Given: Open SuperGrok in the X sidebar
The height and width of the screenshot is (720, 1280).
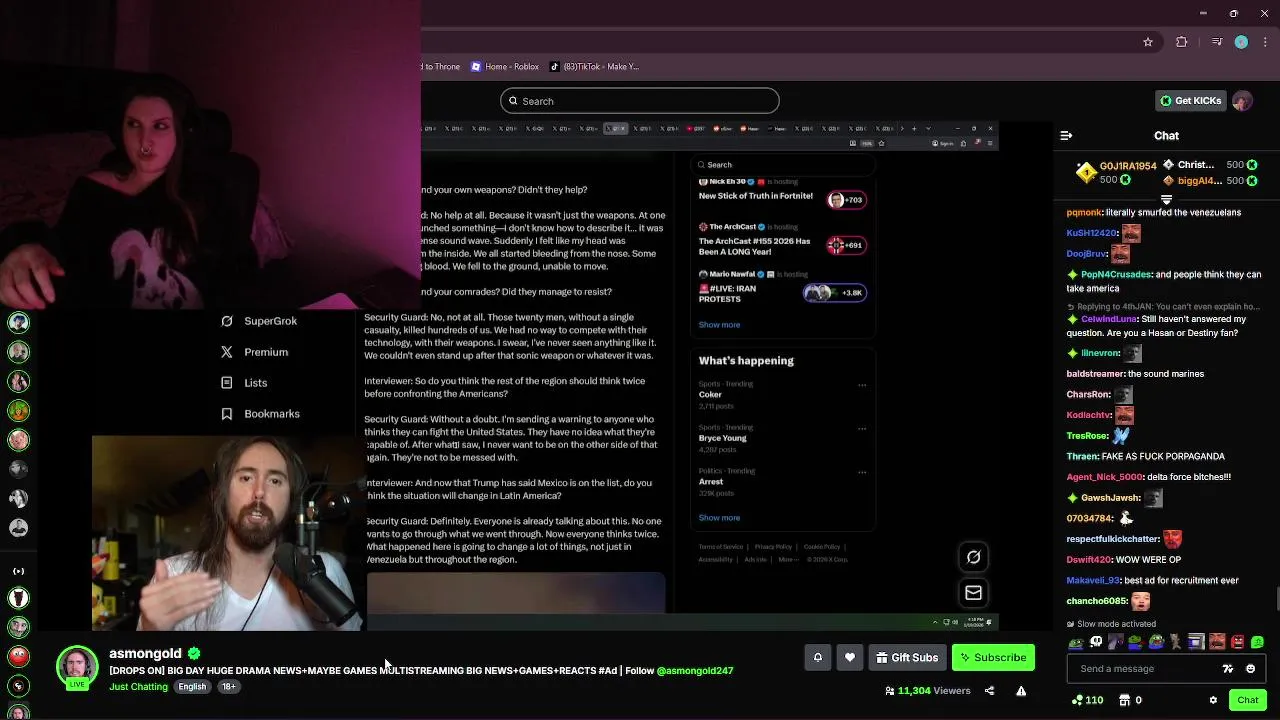Looking at the screenshot, I should (x=259, y=321).
